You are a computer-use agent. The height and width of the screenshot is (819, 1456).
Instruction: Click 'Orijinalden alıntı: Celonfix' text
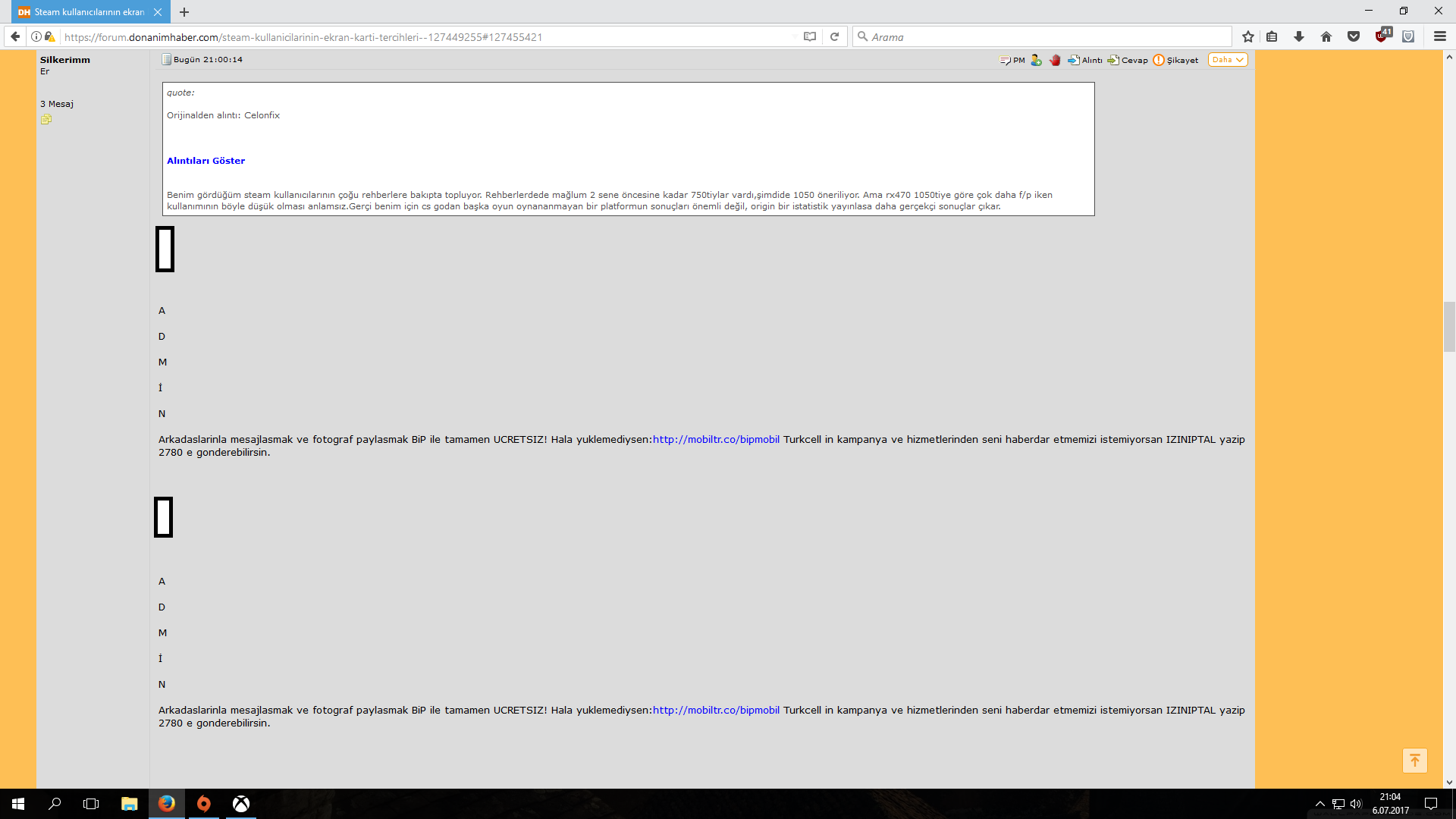223,115
